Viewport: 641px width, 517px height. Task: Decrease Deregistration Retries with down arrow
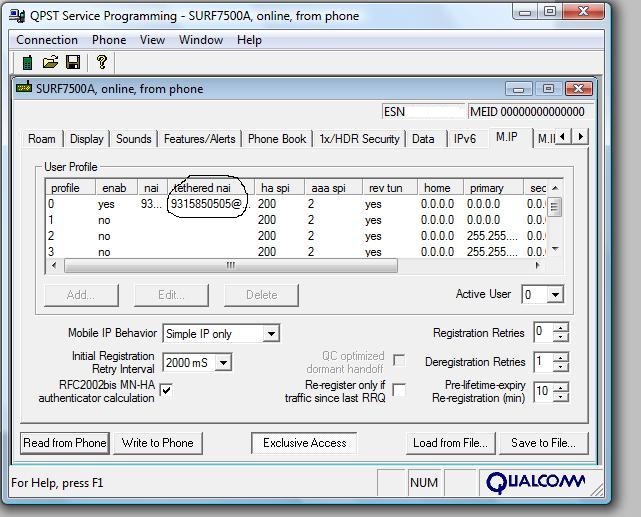(561, 367)
